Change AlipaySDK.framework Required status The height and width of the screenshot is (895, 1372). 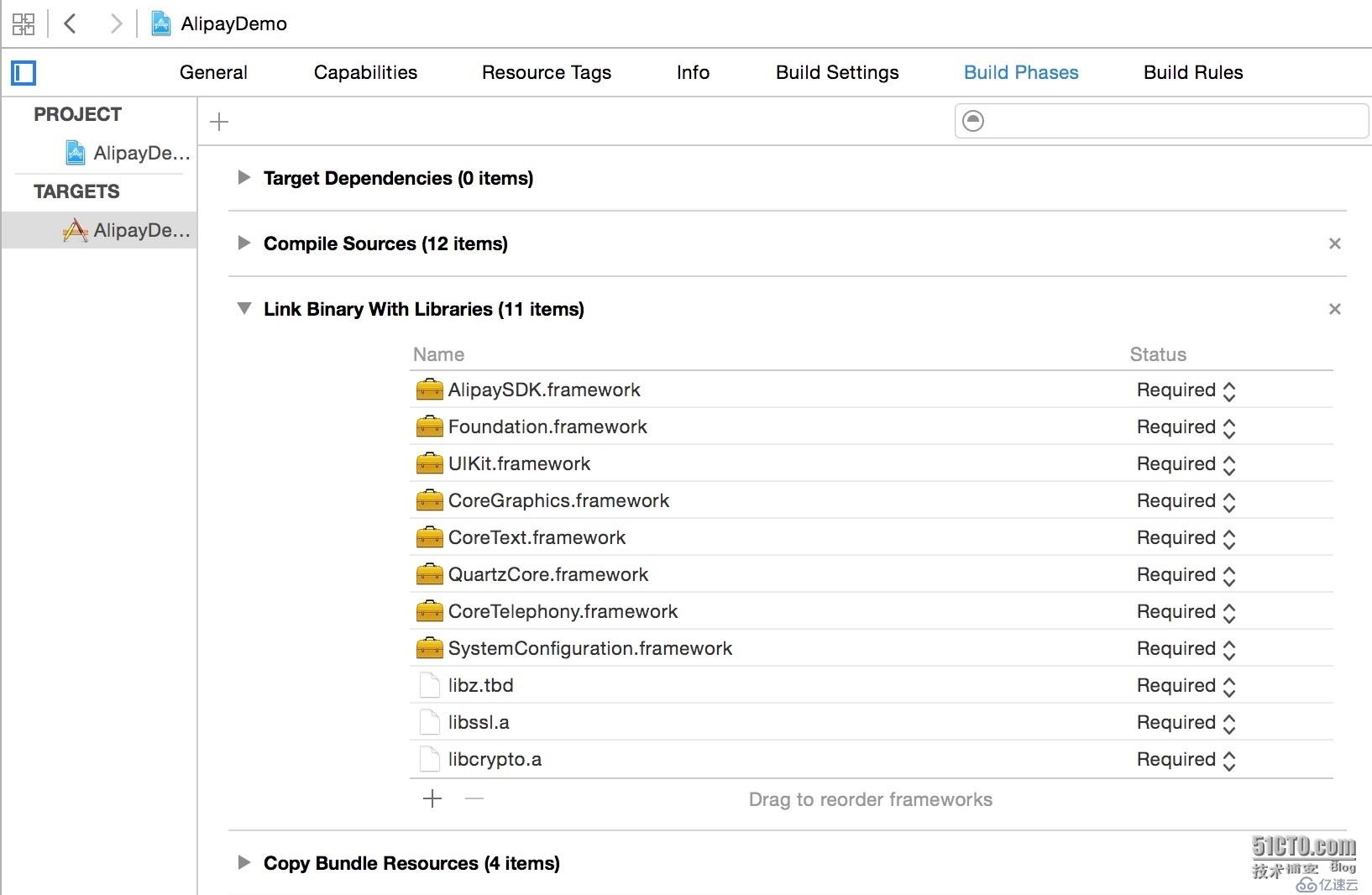1186,390
